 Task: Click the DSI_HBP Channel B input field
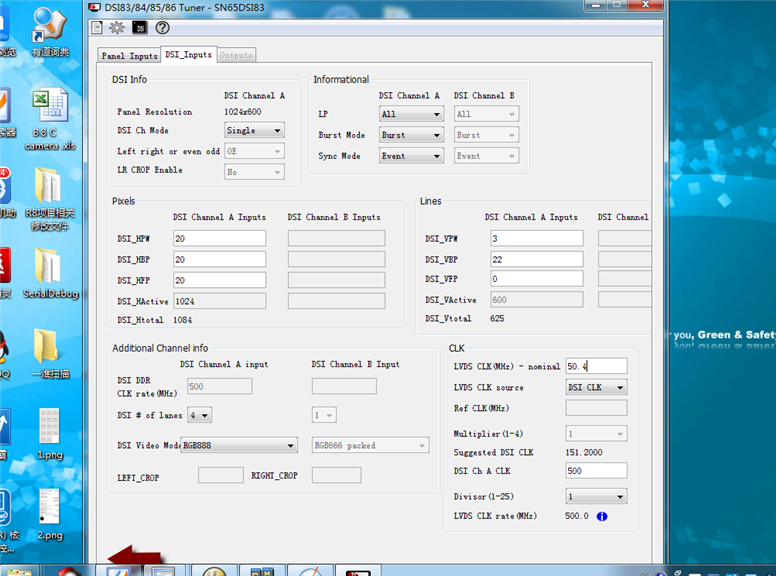337,259
